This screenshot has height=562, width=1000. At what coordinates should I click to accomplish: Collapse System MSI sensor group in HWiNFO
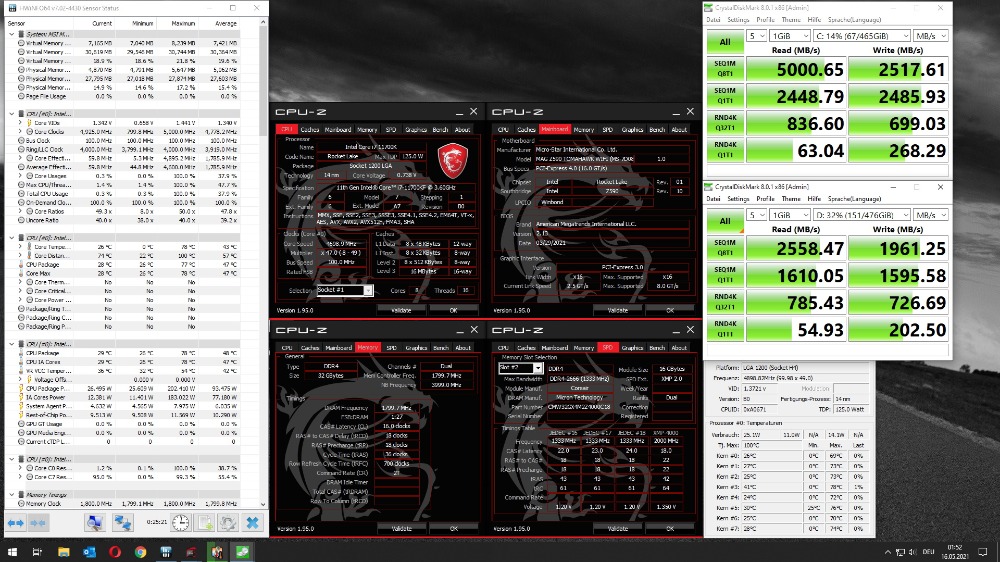pos(11,34)
